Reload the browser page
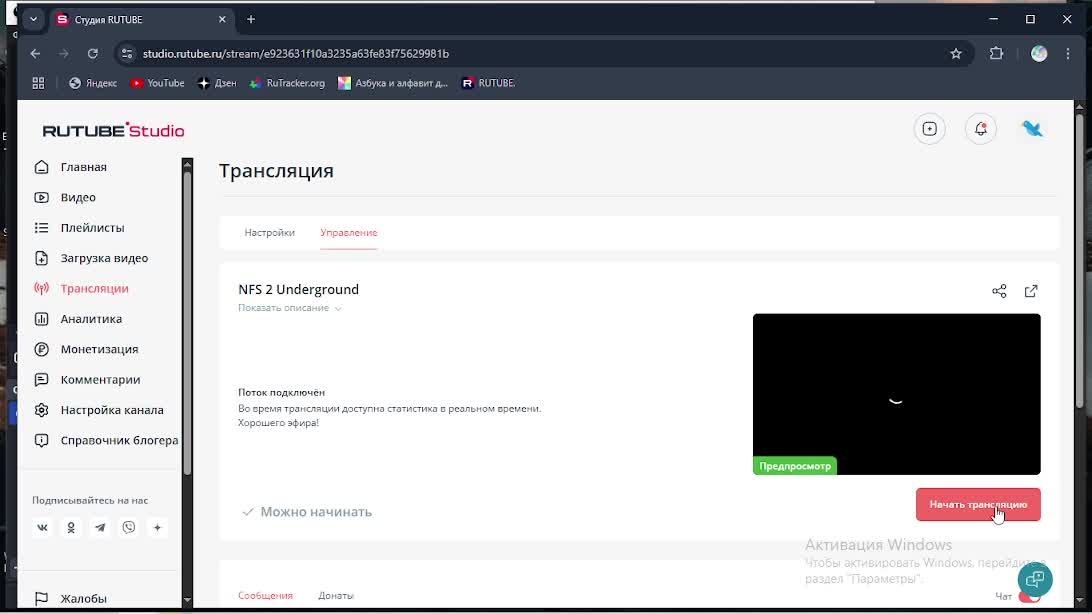Screen dimensions: 1092x614 (93, 54)
